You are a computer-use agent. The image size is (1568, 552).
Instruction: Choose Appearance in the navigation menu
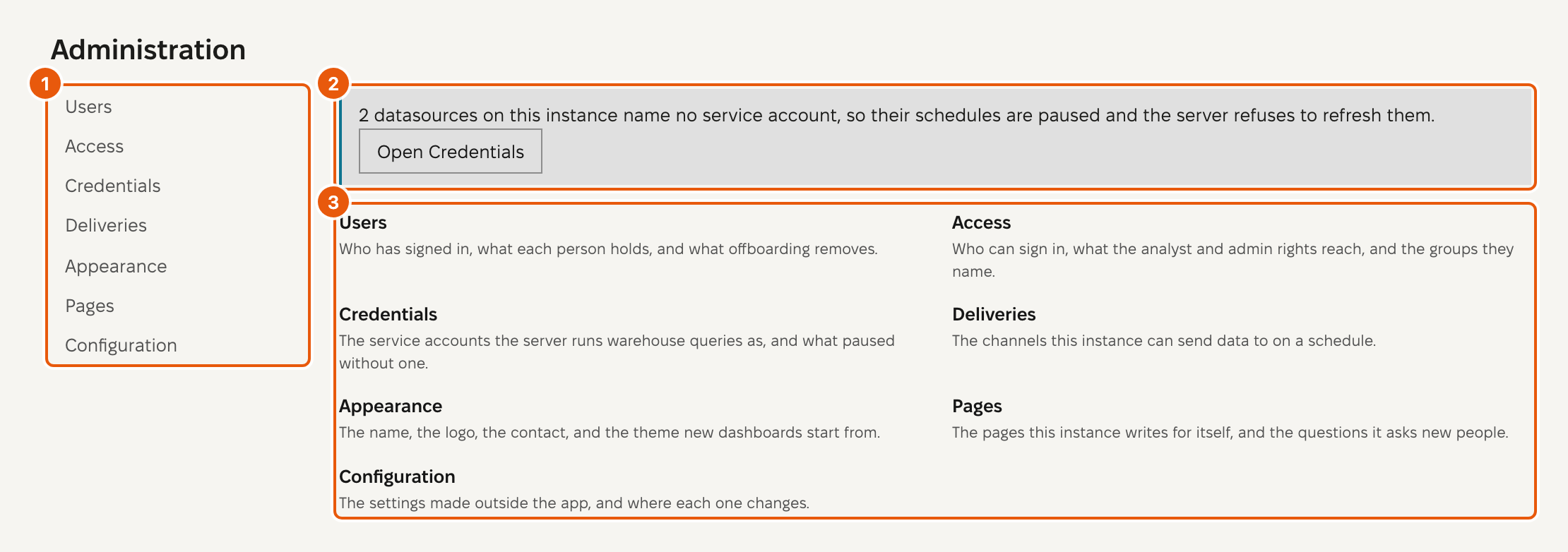(116, 266)
